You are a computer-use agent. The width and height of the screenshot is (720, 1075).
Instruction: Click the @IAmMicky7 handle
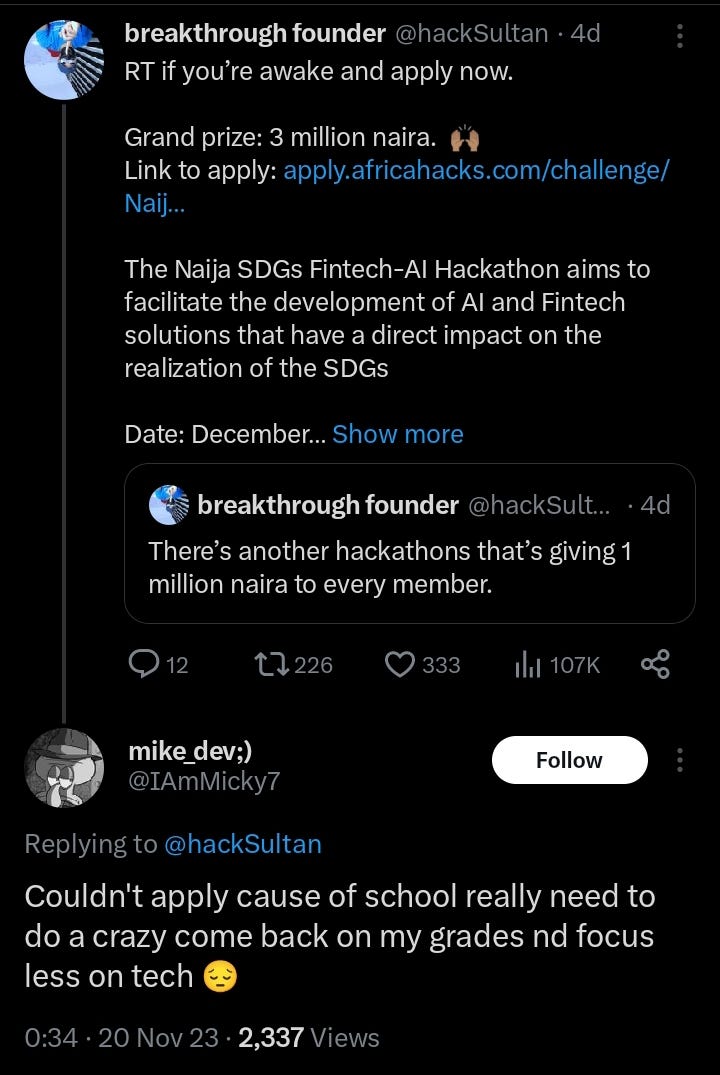204,781
